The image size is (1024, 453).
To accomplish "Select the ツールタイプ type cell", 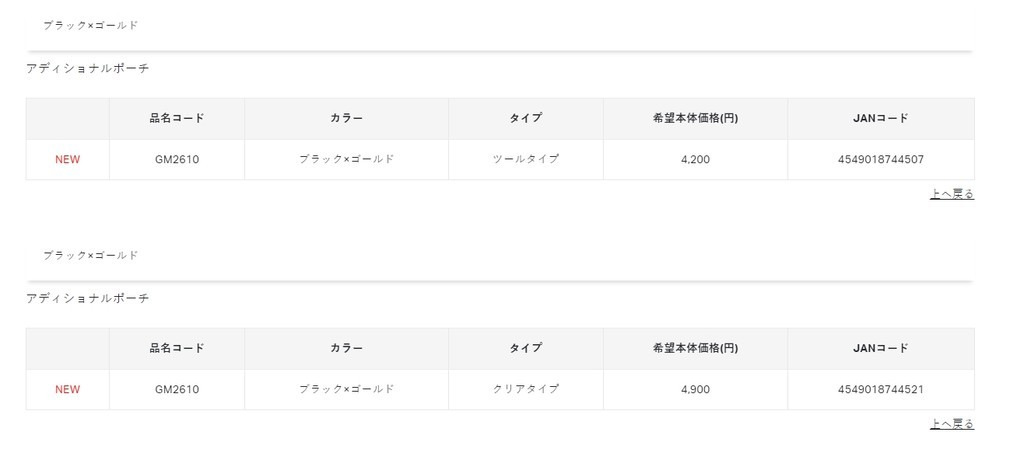I will coord(526,159).
